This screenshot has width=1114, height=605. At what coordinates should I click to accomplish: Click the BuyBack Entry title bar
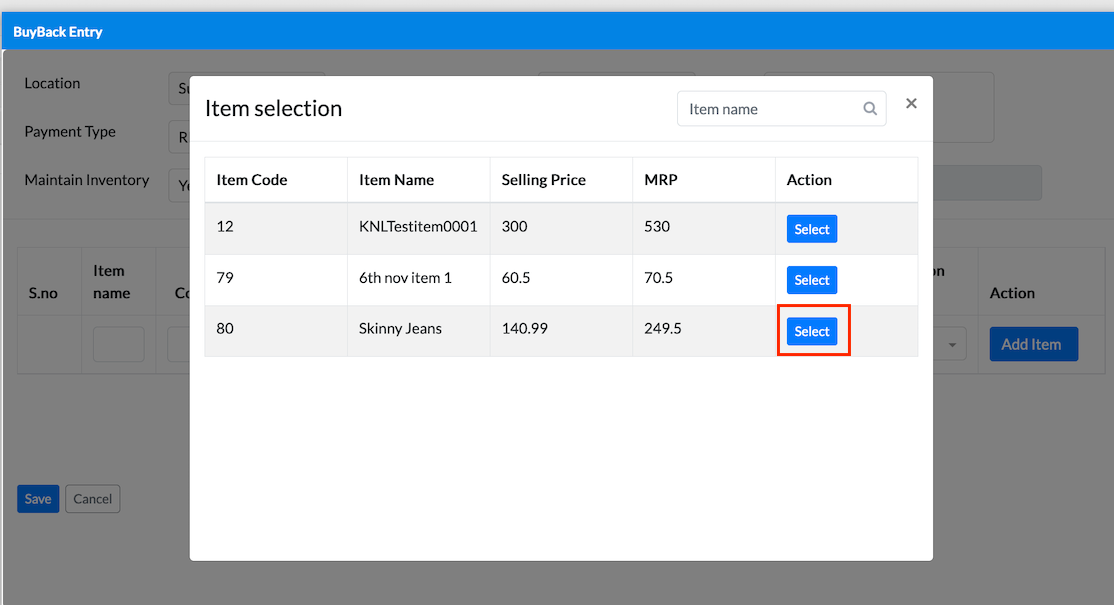click(557, 31)
